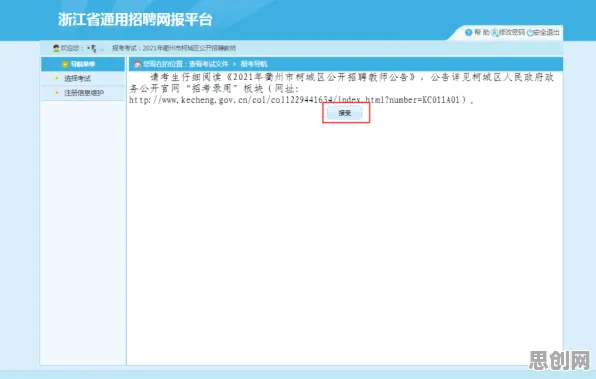Select 选择考试 in the navigation menu
596x379 pixels.
[77, 79]
